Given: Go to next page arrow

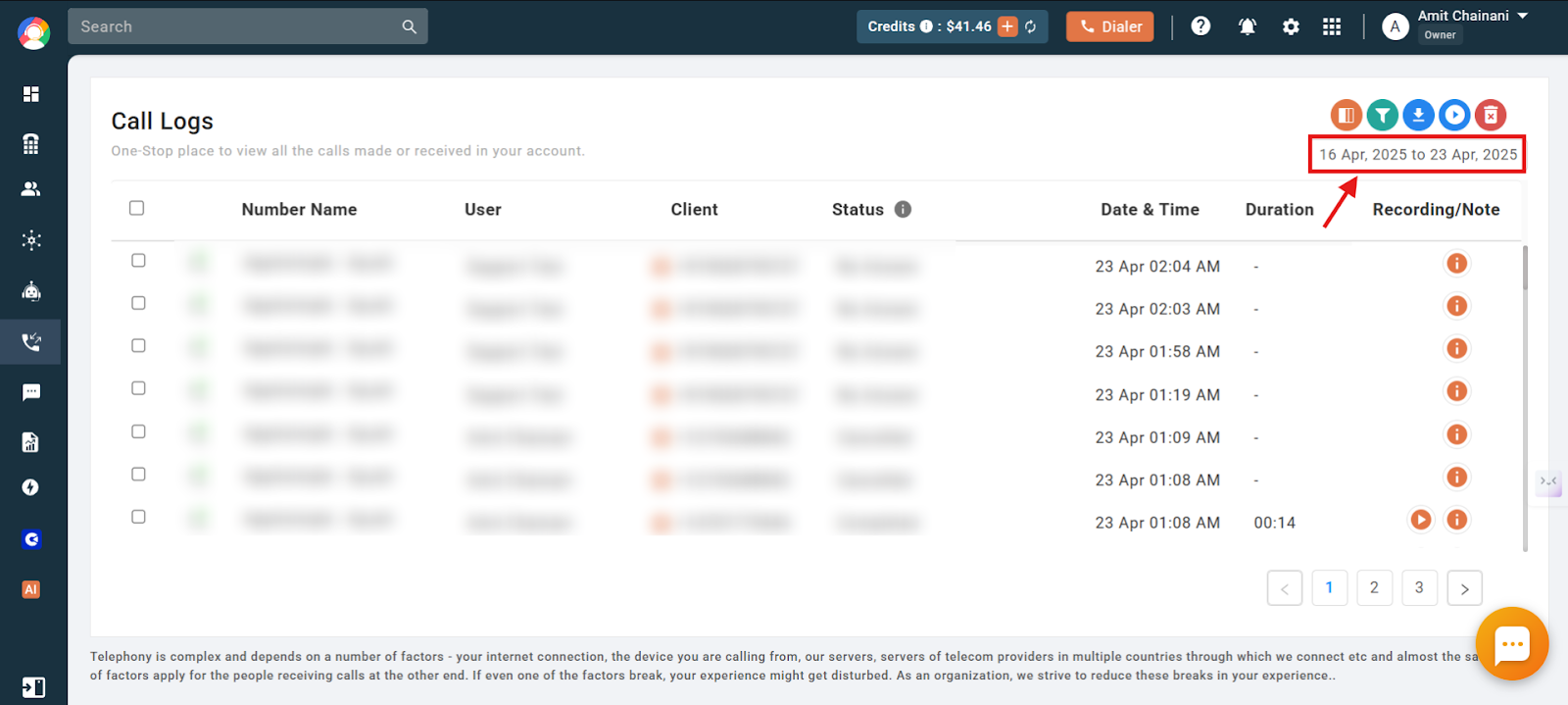Looking at the screenshot, I should pos(1464,588).
